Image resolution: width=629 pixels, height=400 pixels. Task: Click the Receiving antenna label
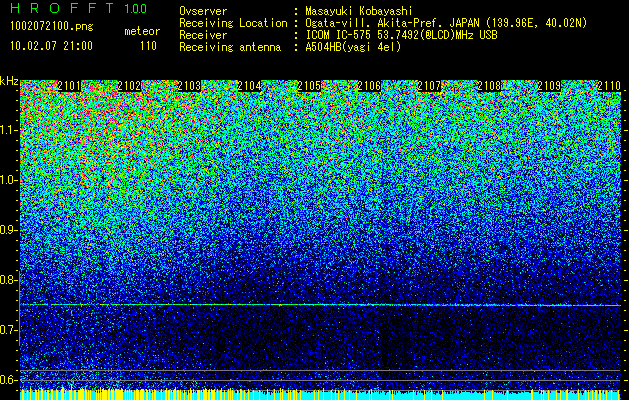(x=230, y=47)
